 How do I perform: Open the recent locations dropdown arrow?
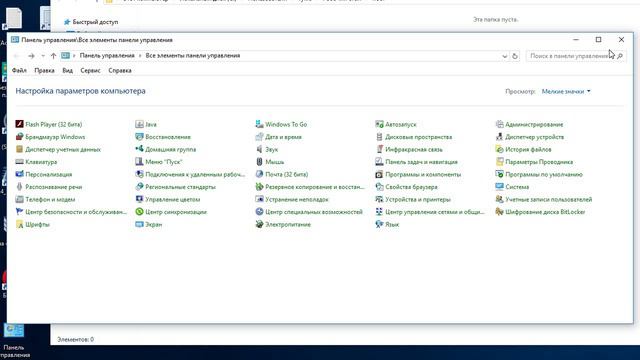tap(43, 56)
